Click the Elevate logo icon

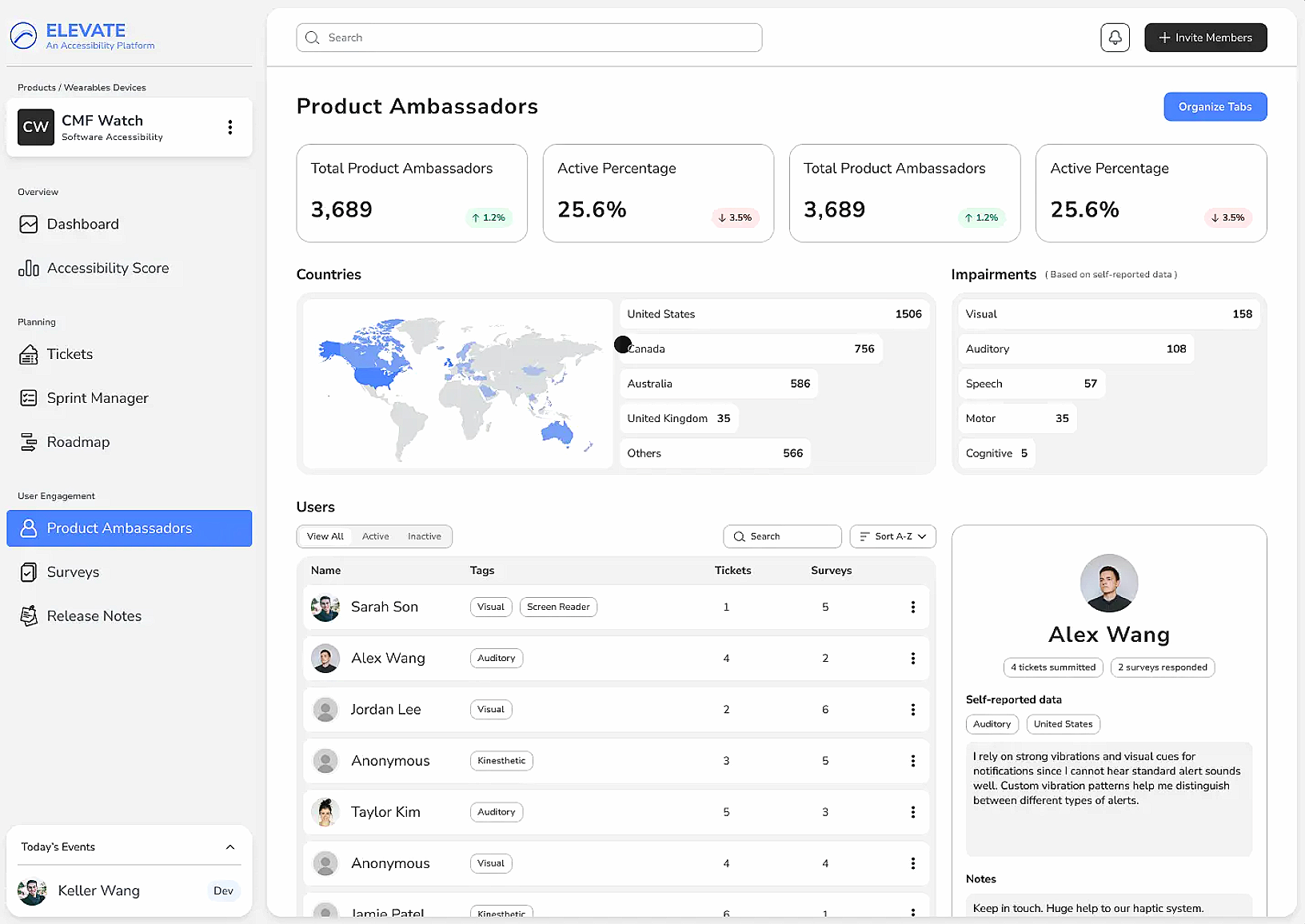tap(23, 36)
